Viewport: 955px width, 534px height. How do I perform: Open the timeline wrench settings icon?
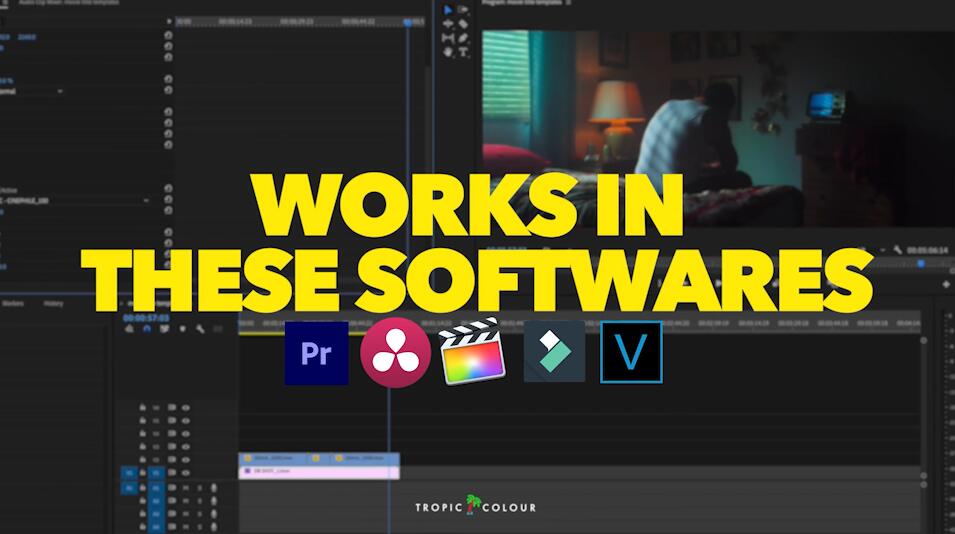[201, 329]
